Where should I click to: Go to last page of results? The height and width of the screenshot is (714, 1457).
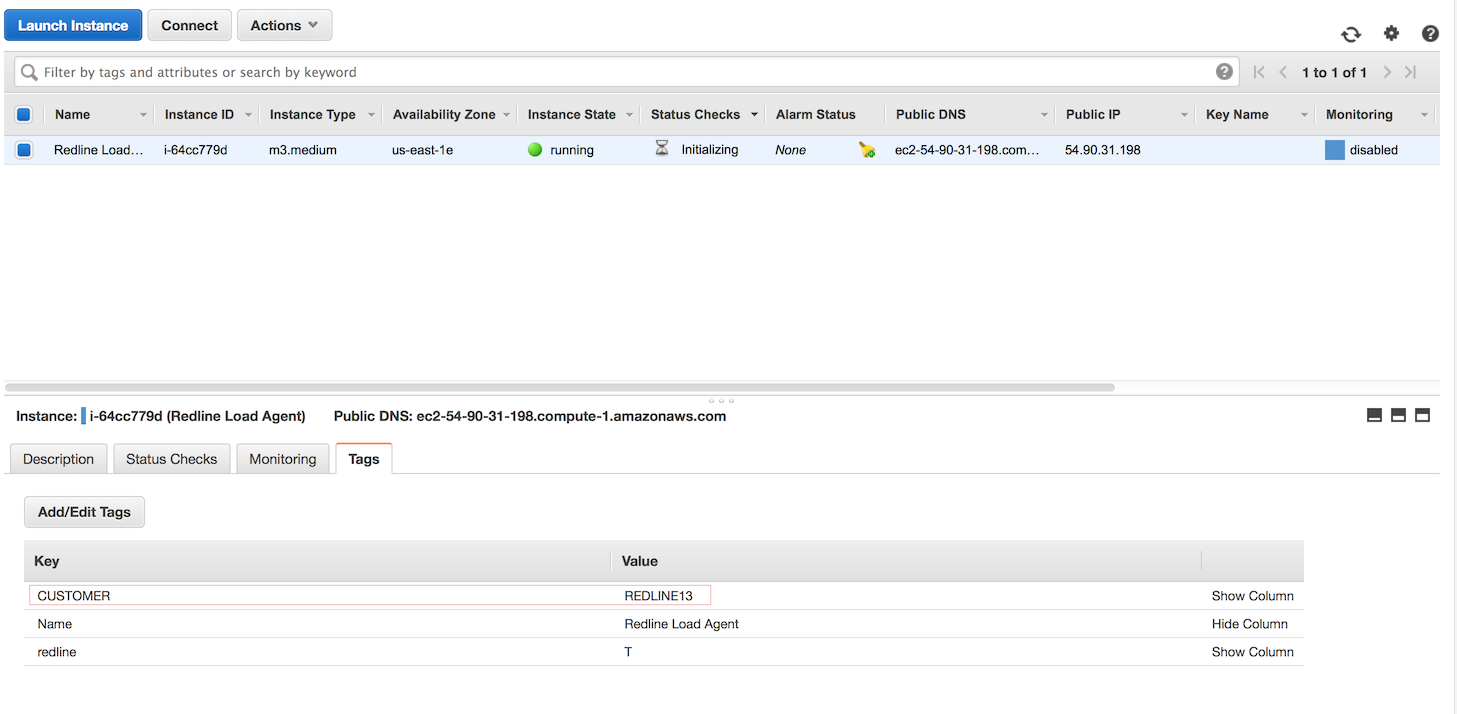pyautogui.click(x=1411, y=72)
